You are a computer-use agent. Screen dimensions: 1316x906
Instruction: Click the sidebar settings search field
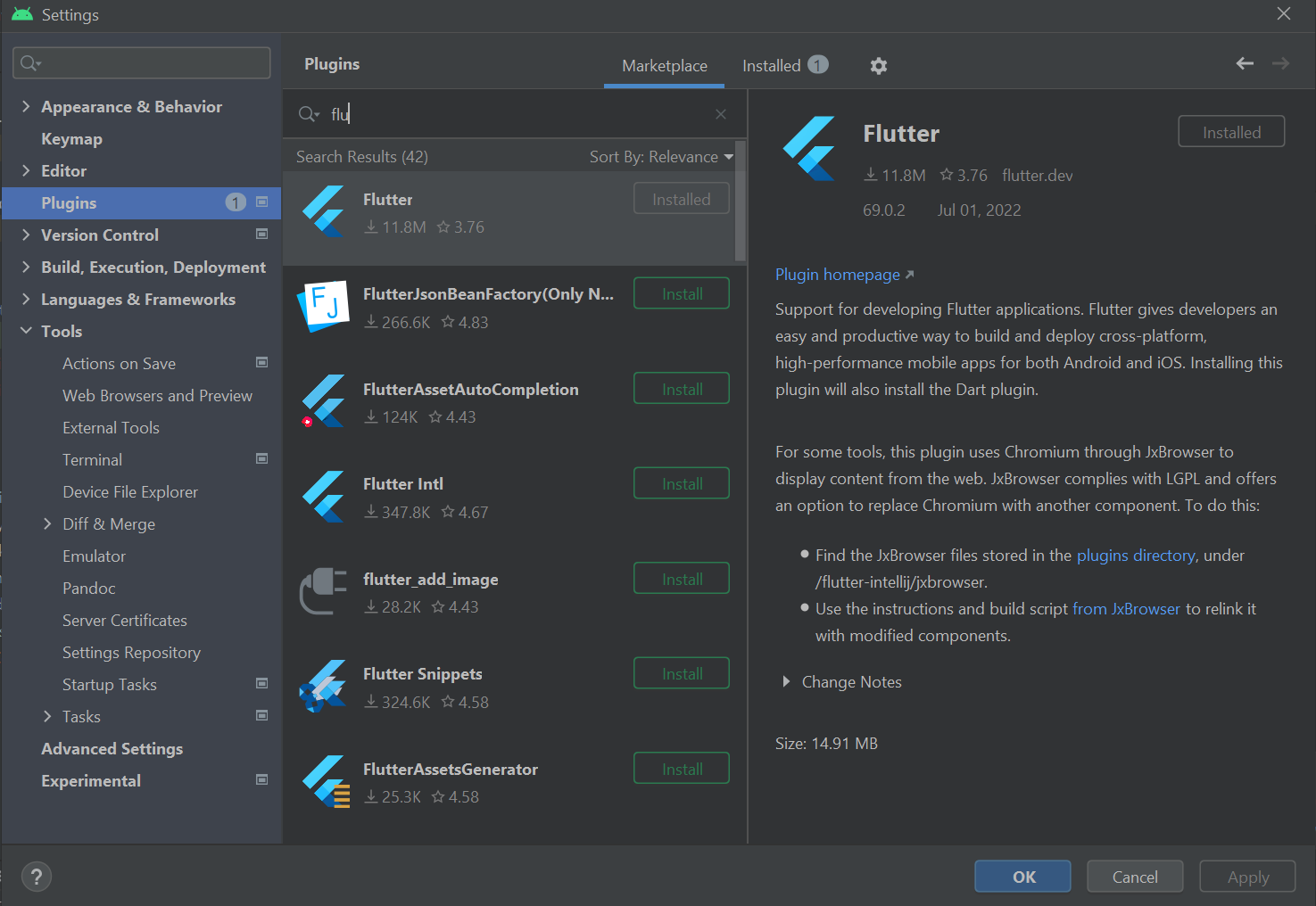pyautogui.click(x=140, y=62)
